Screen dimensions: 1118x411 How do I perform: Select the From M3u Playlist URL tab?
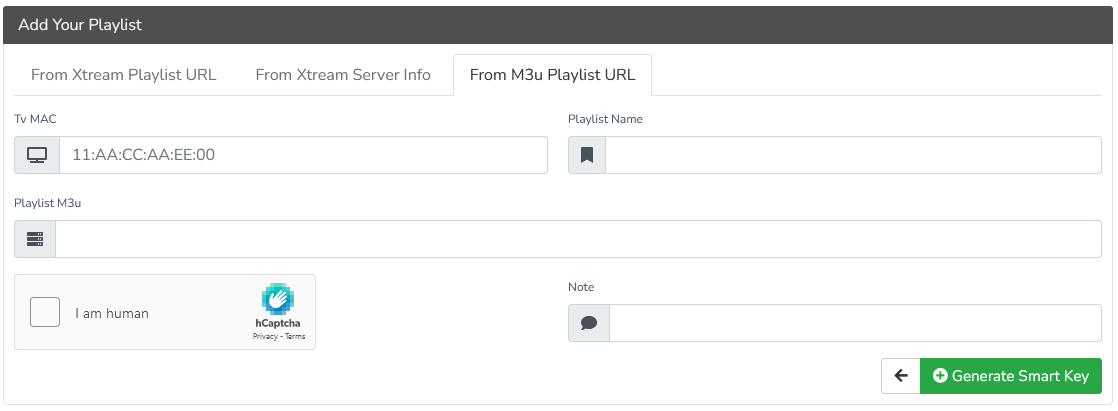(x=552, y=75)
